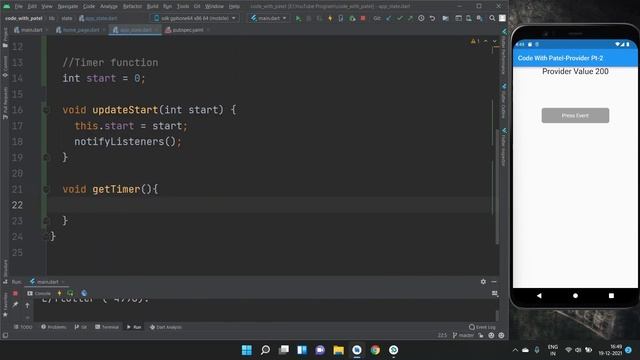Click the //Timer function comment
Screen dimensions: 640x360
110,62
